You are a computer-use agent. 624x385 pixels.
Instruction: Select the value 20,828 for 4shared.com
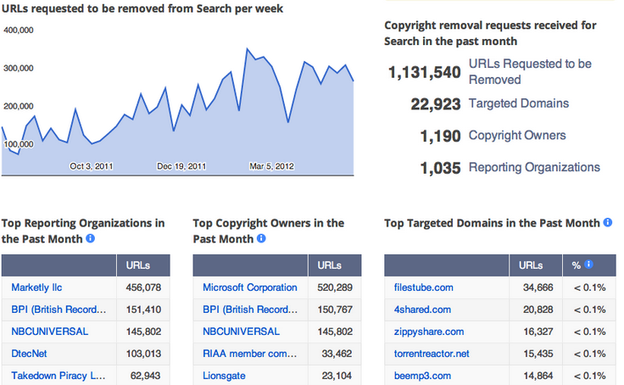pos(538,309)
